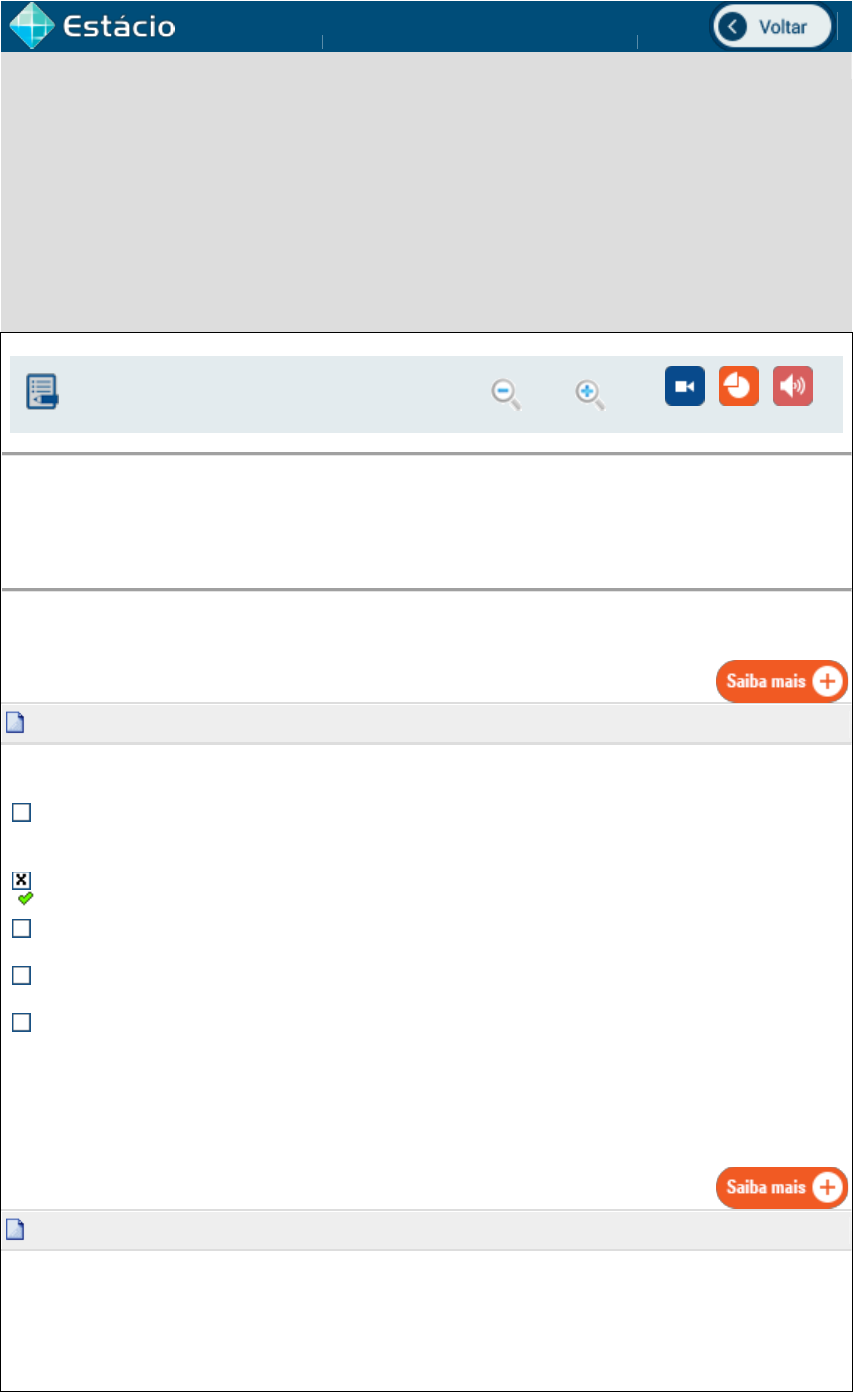853x1392 pixels.
Task: Toggle the X-marked answer checkbox
Action: [x=21, y=880]
